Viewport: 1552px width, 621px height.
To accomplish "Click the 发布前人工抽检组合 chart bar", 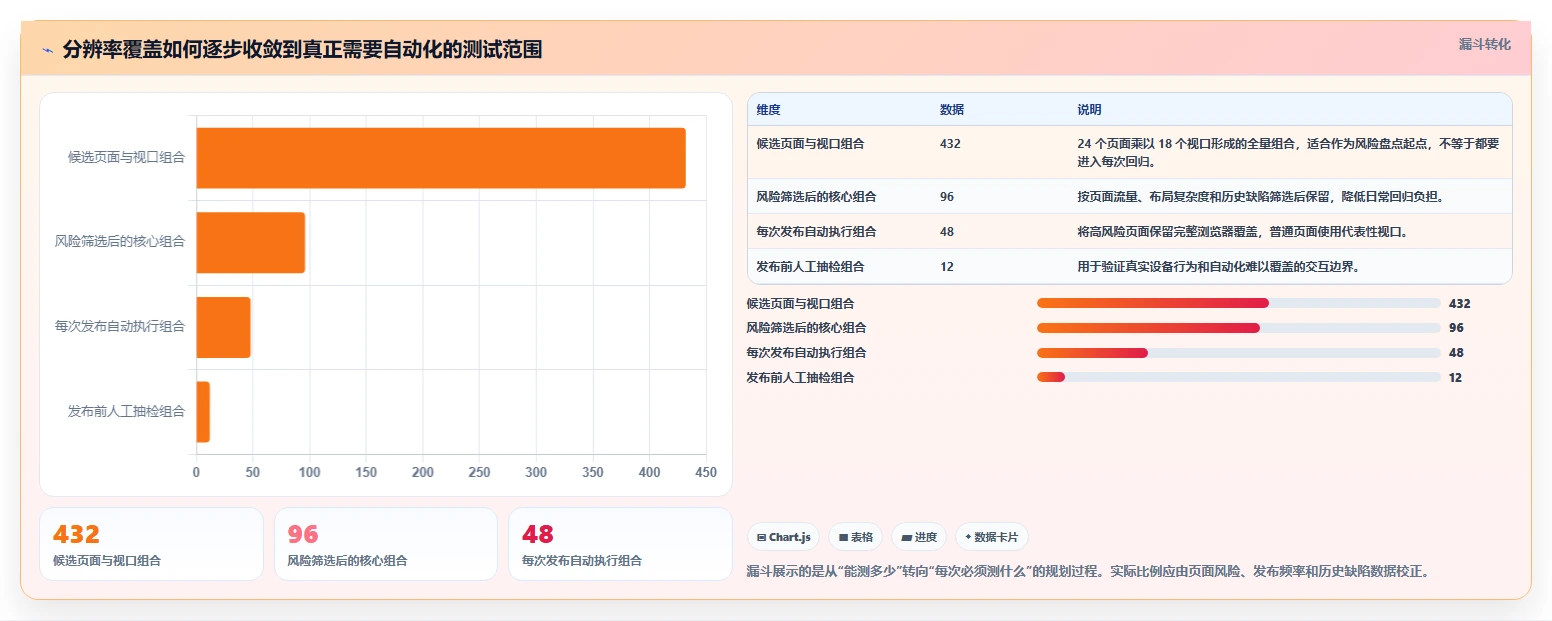I will pyautogui.click(x=203, y=411).
